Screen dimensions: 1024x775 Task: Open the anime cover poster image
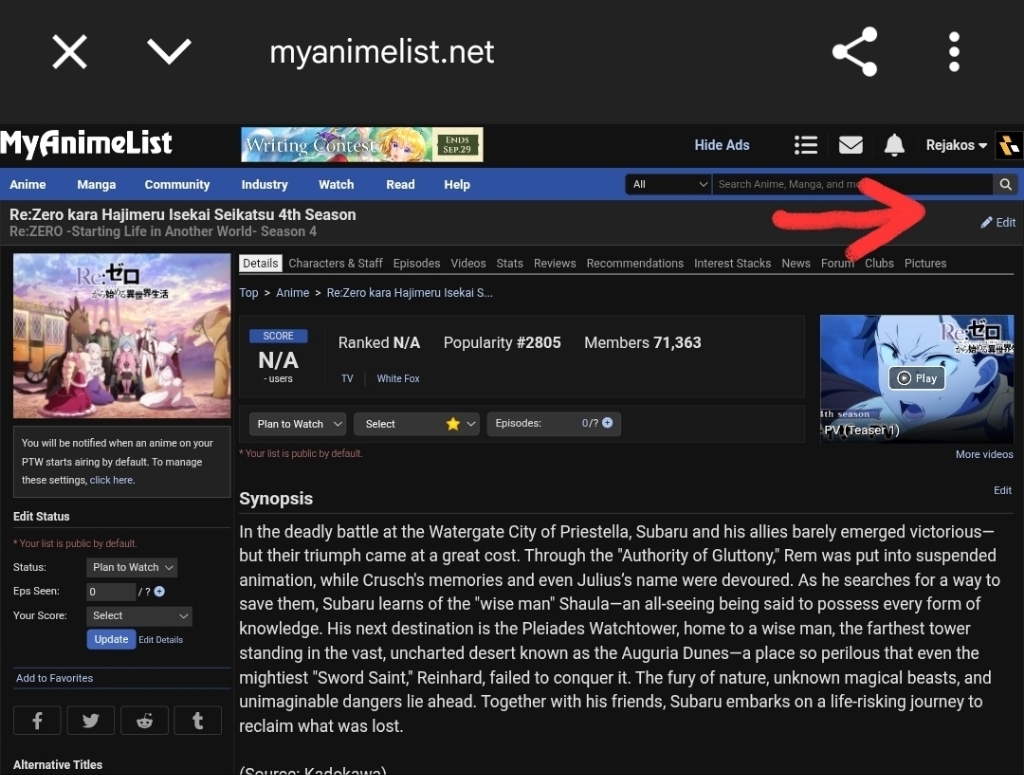(122, 336)
